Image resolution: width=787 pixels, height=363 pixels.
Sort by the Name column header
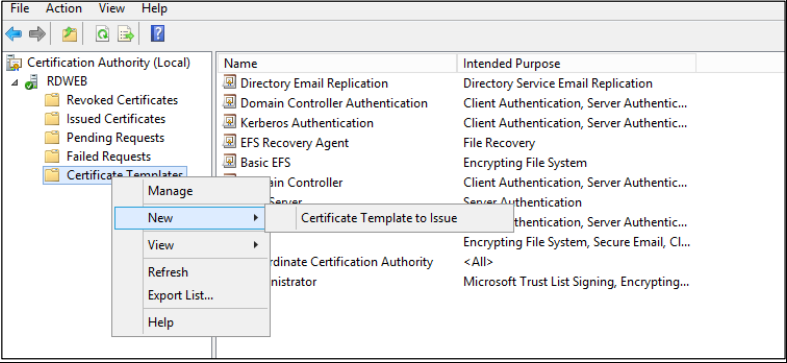(x=338, y=64)
